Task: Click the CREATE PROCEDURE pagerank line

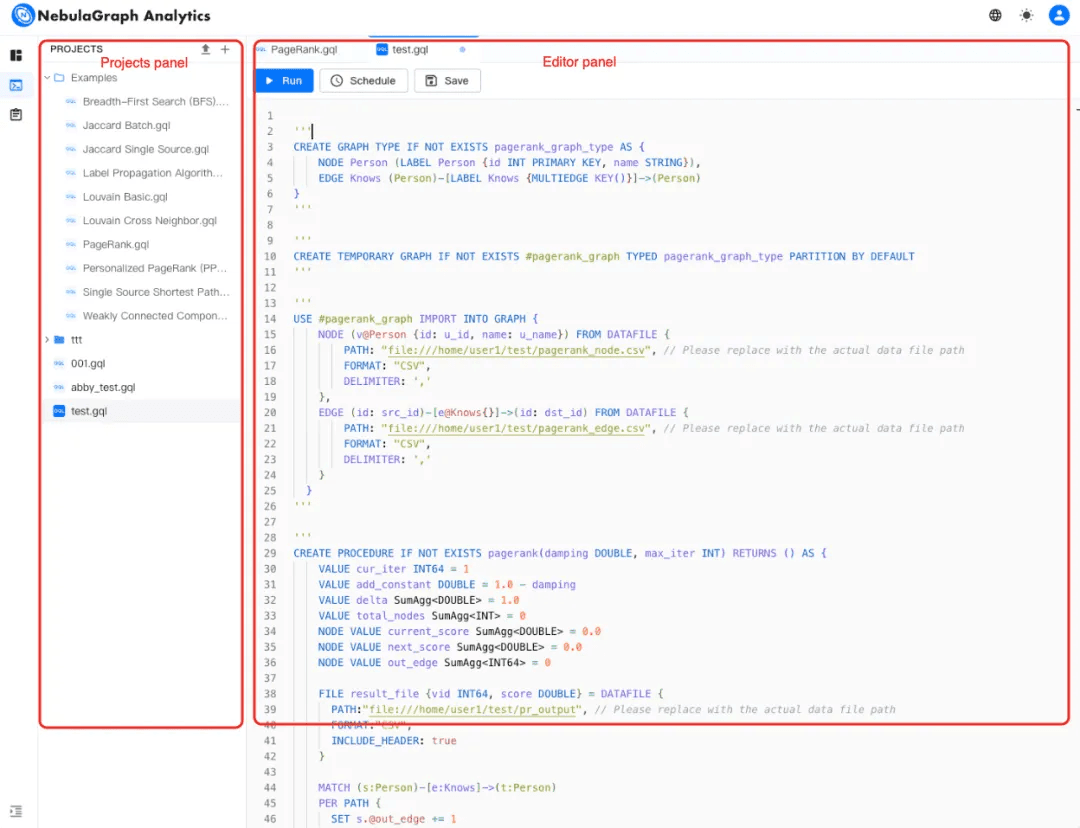Action: (560, 553)
